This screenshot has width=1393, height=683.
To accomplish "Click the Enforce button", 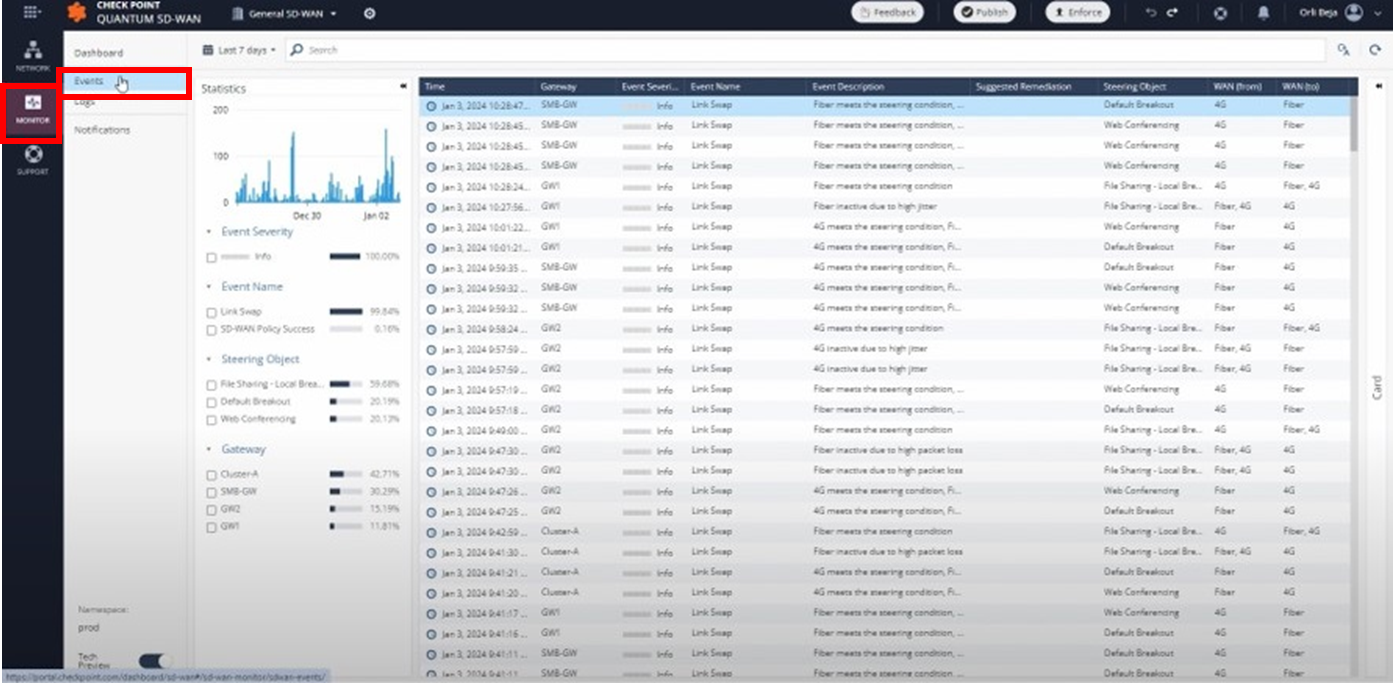I will tap(1079, 12).
